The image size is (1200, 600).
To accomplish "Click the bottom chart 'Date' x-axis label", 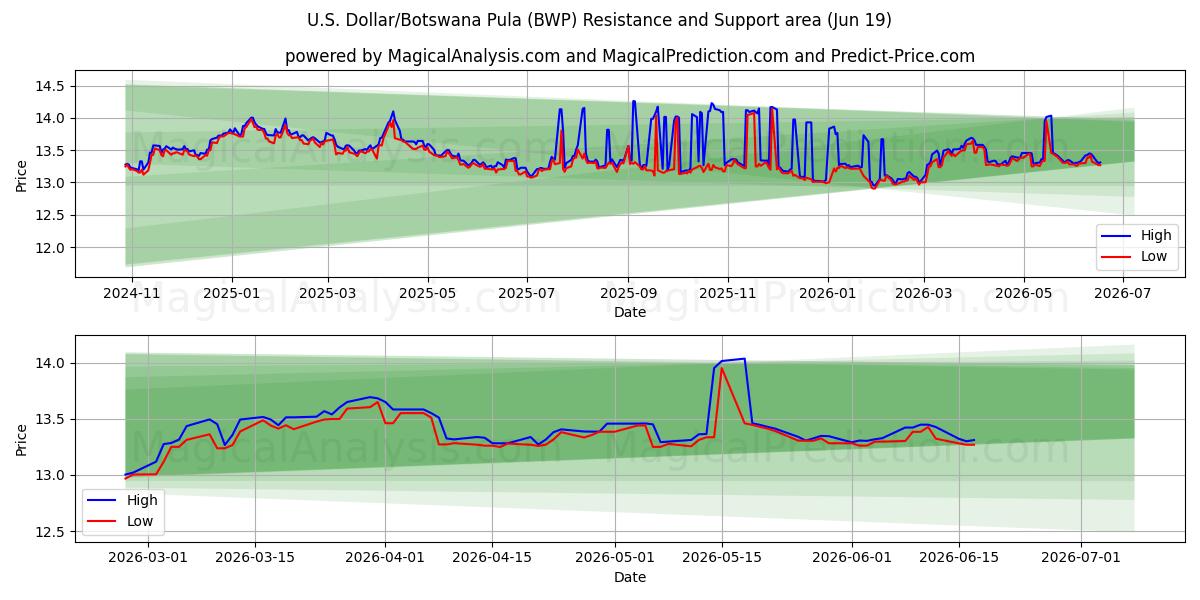I will pyautogui.click(x=630, y=577).
